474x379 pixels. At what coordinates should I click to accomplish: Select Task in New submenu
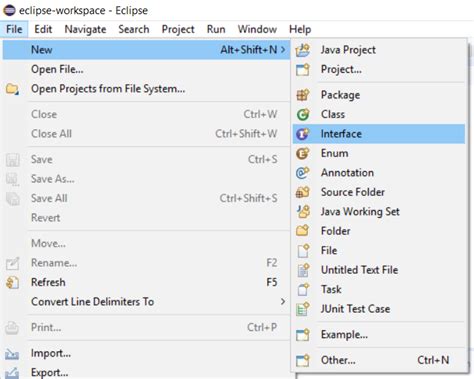[x=379, y=289]
